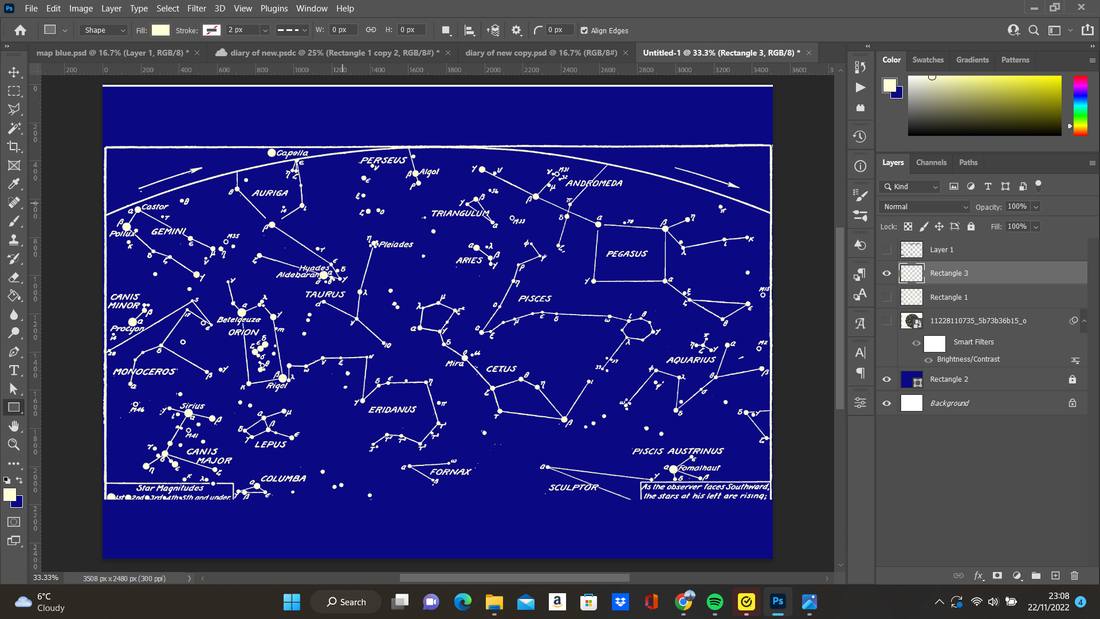Click the shape width W input field
The width and height of the screenshot is (1100, 619).
click(x=343, y=30)
